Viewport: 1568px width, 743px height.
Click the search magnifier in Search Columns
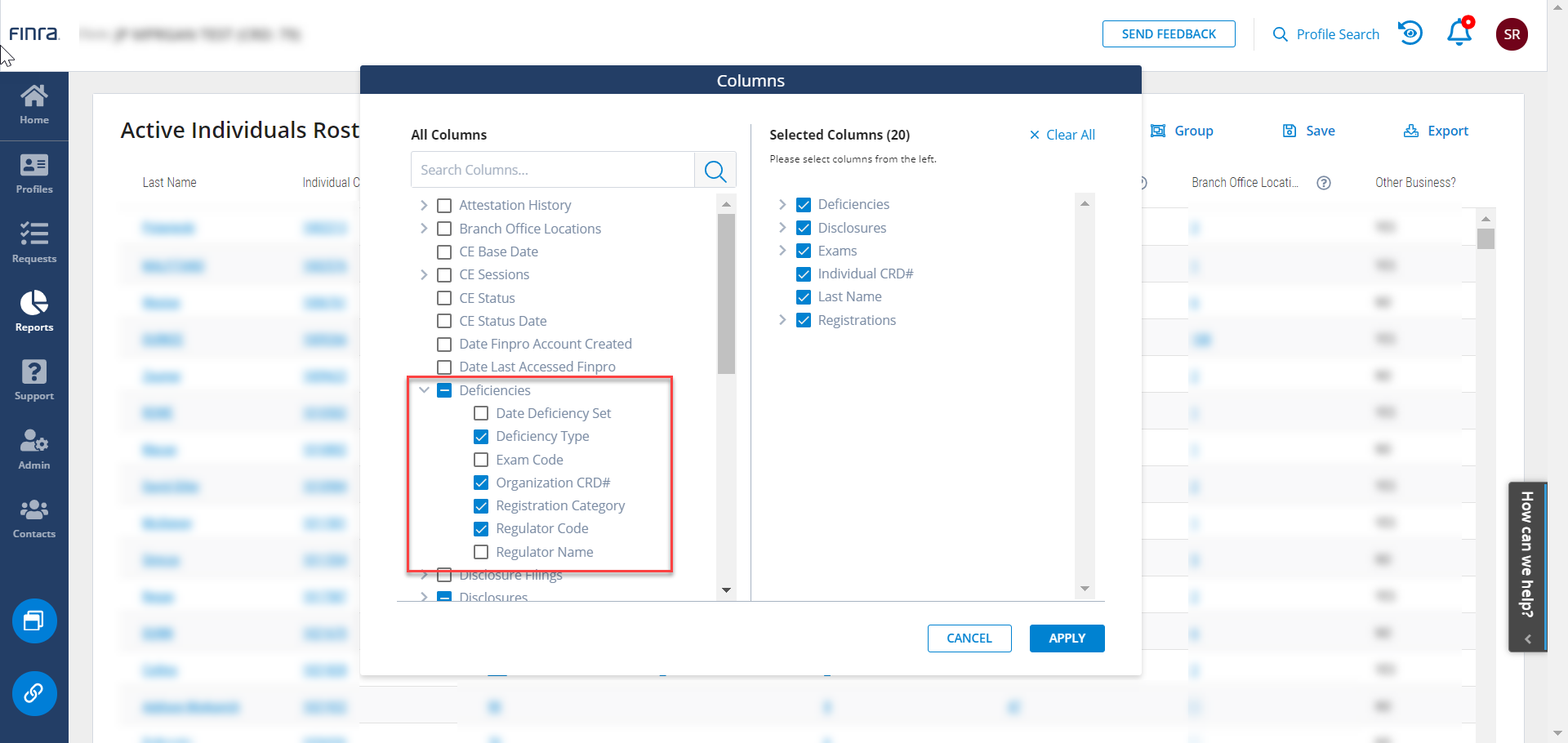[x=715, y=171]
